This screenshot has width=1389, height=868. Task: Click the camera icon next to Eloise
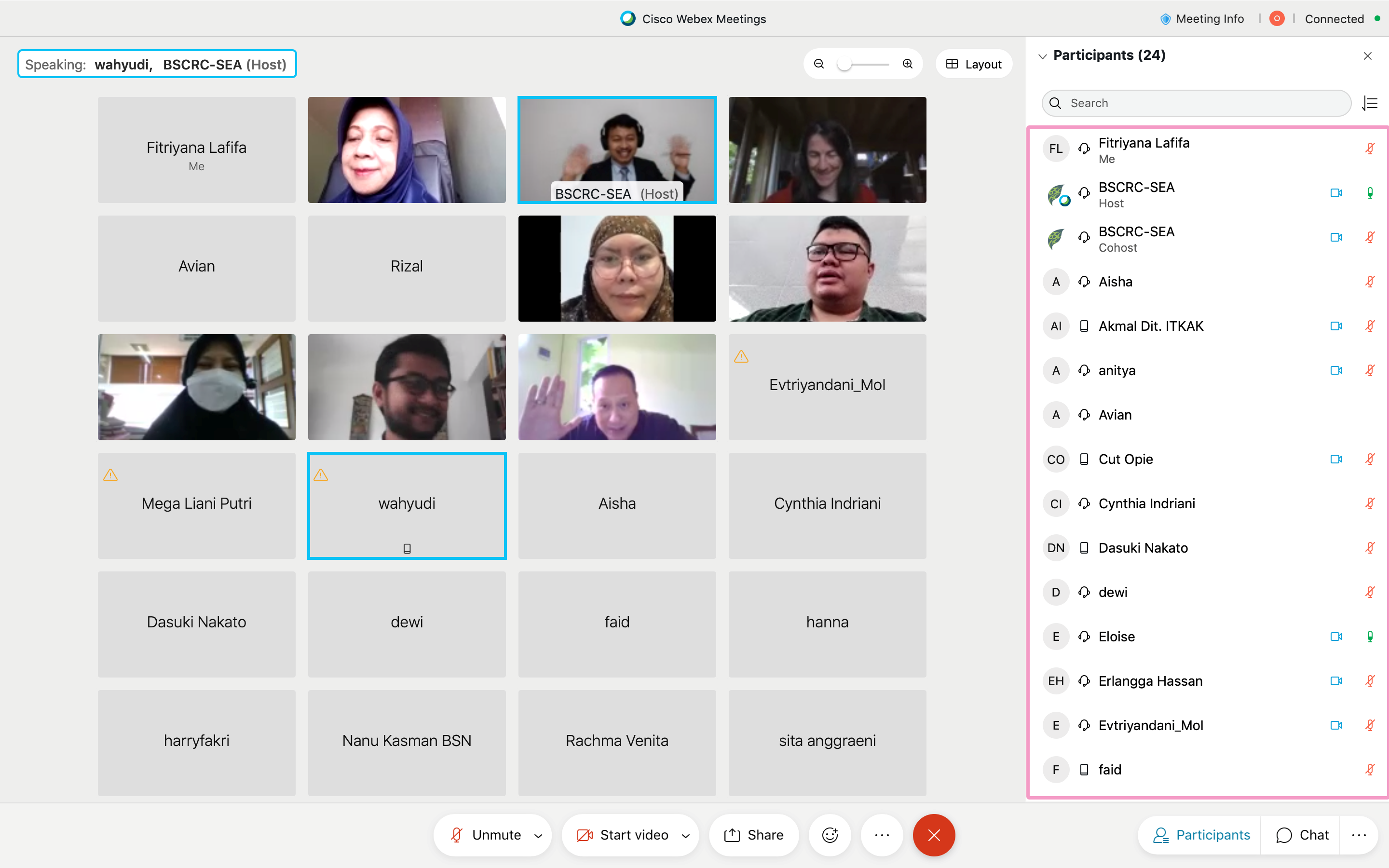pos(1336,636)
